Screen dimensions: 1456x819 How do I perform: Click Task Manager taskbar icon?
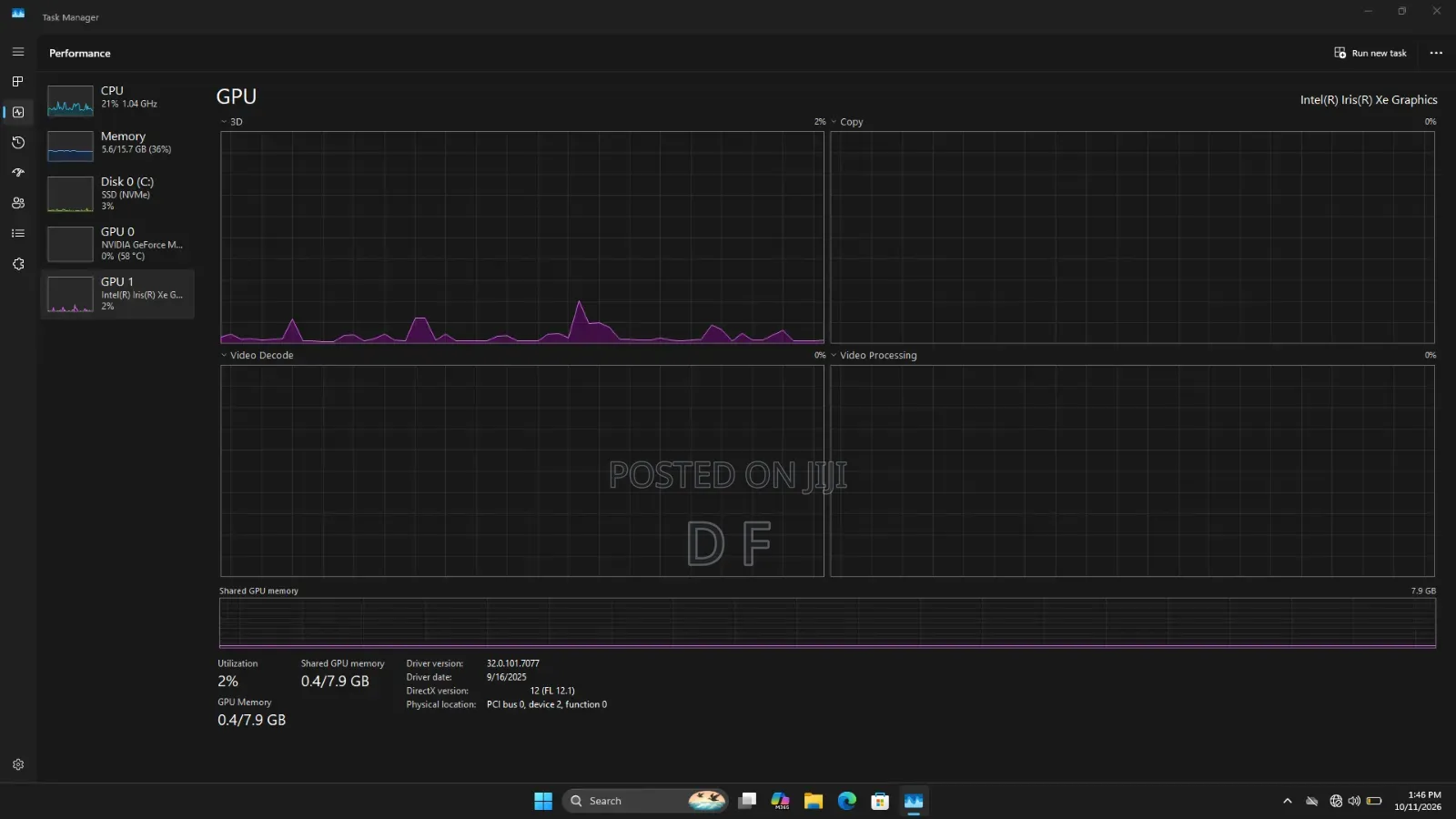pyautogui.click(x=914, y=801)
